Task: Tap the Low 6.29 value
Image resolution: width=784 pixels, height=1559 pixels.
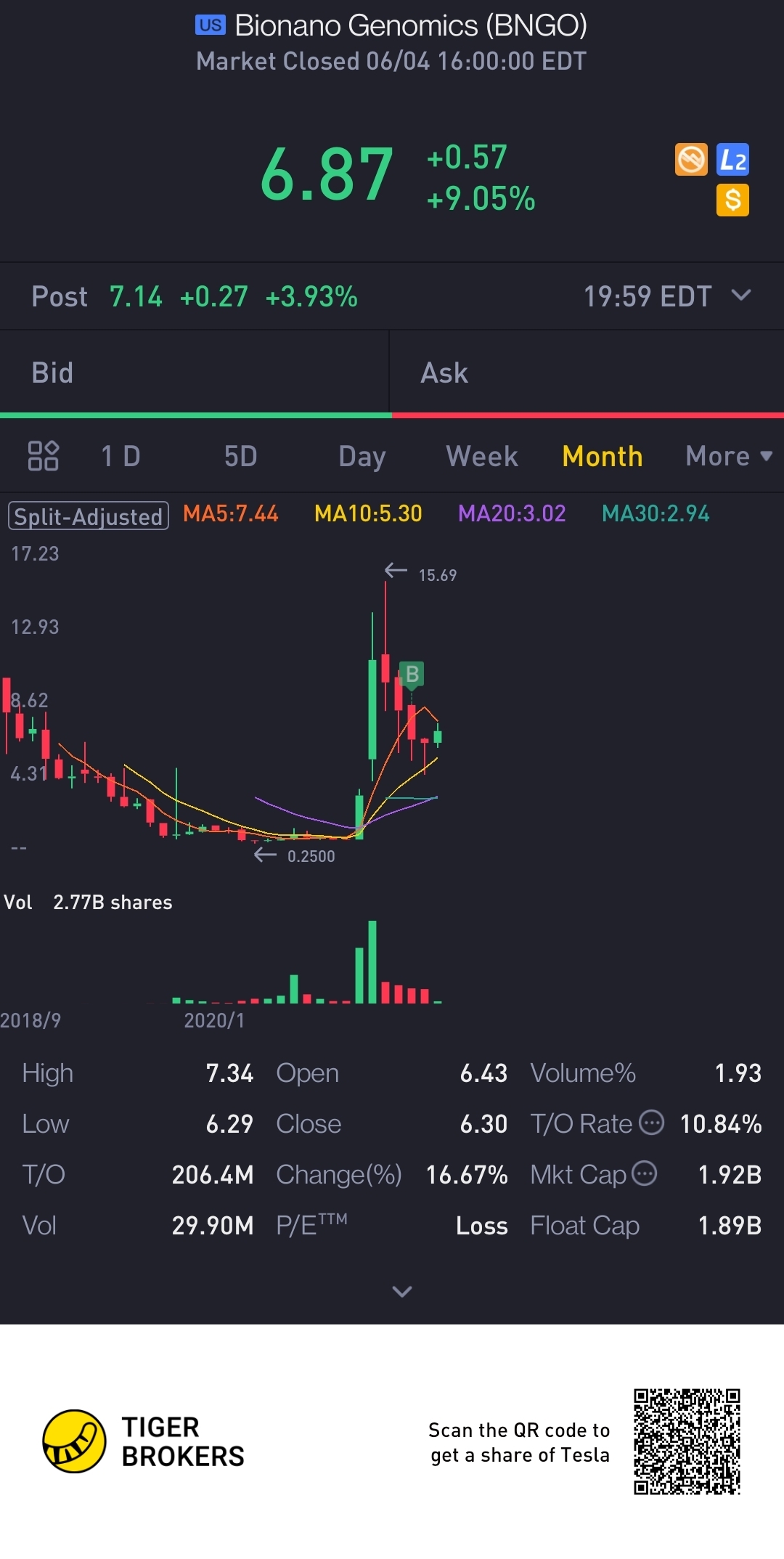Action: coord(229,1123)
